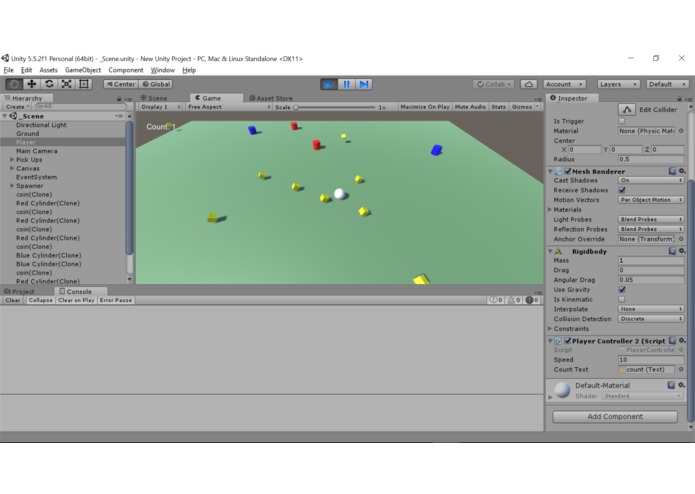
Task: Open the Cast Shadows dropdown
Action: 651,180
